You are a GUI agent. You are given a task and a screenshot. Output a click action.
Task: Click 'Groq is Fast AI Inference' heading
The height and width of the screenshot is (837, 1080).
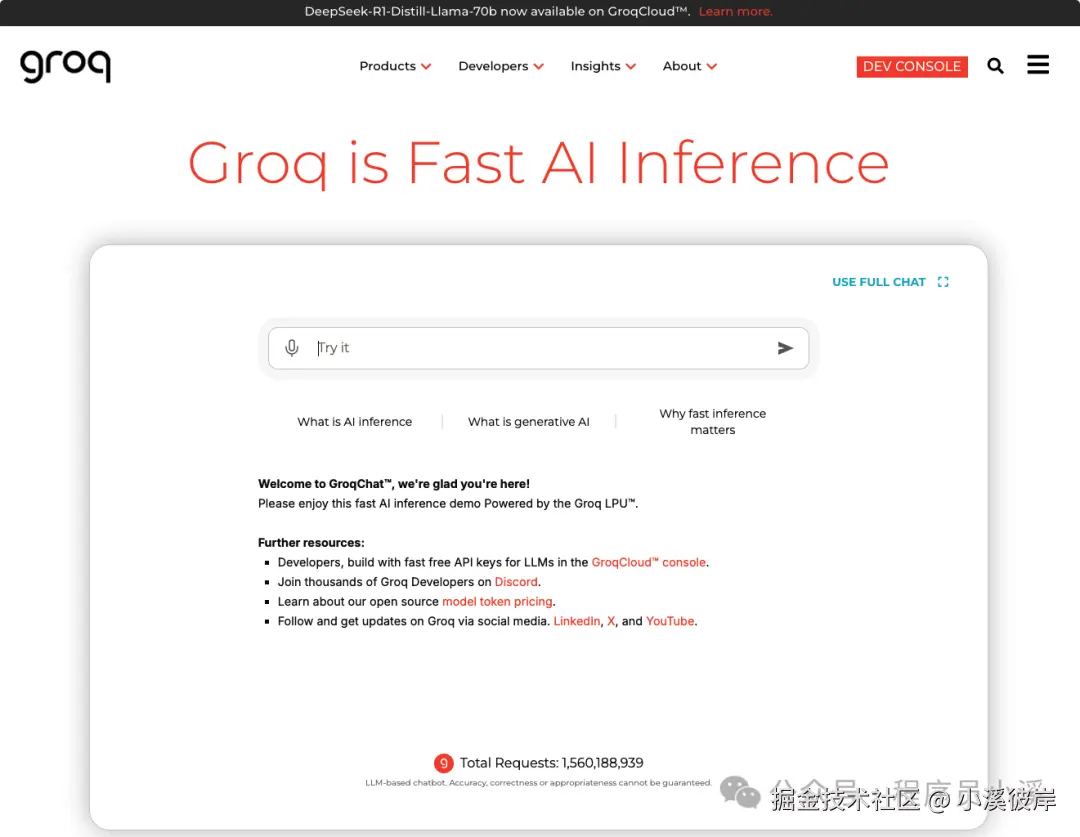pyautogui.click(x=539, y=163)
